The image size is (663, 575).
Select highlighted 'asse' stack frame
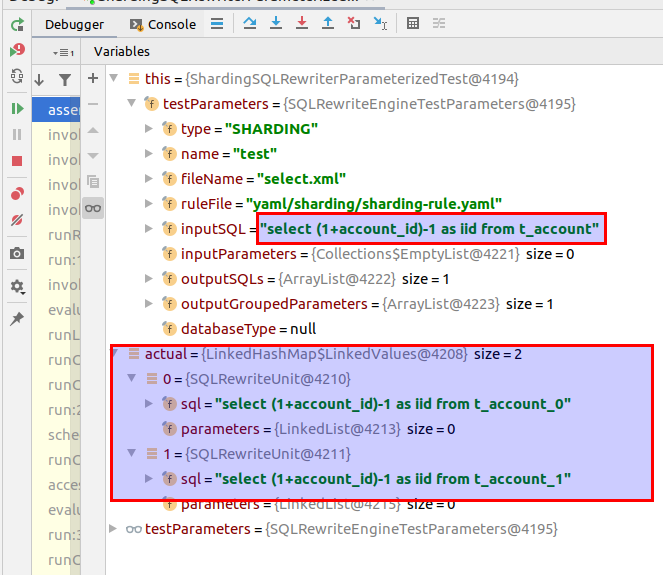(x=56, y=110)
